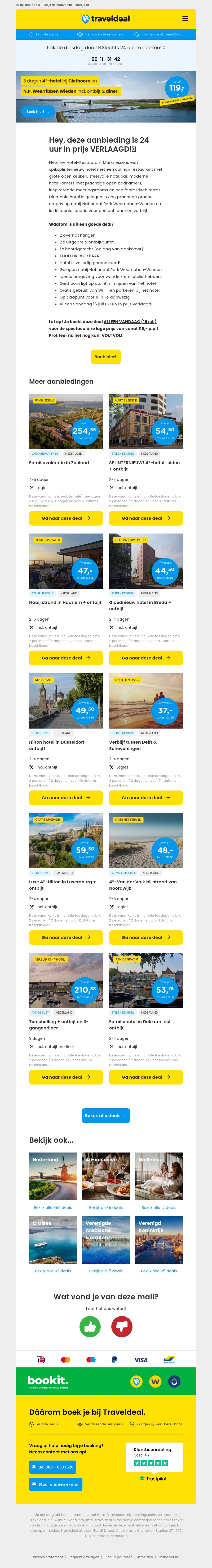Click the Afmelden unsubscribe link

coord(145,1556)
